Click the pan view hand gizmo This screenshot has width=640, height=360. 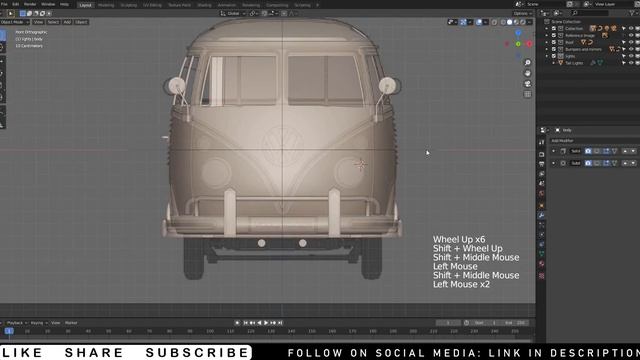coord(527,73)
